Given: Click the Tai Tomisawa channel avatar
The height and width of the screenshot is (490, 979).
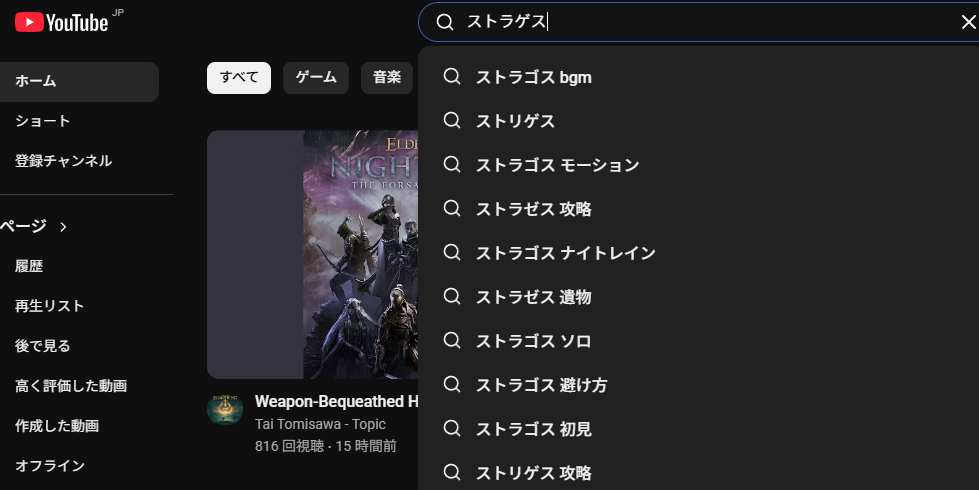Looking at the screenshot, I should [225, 409].
